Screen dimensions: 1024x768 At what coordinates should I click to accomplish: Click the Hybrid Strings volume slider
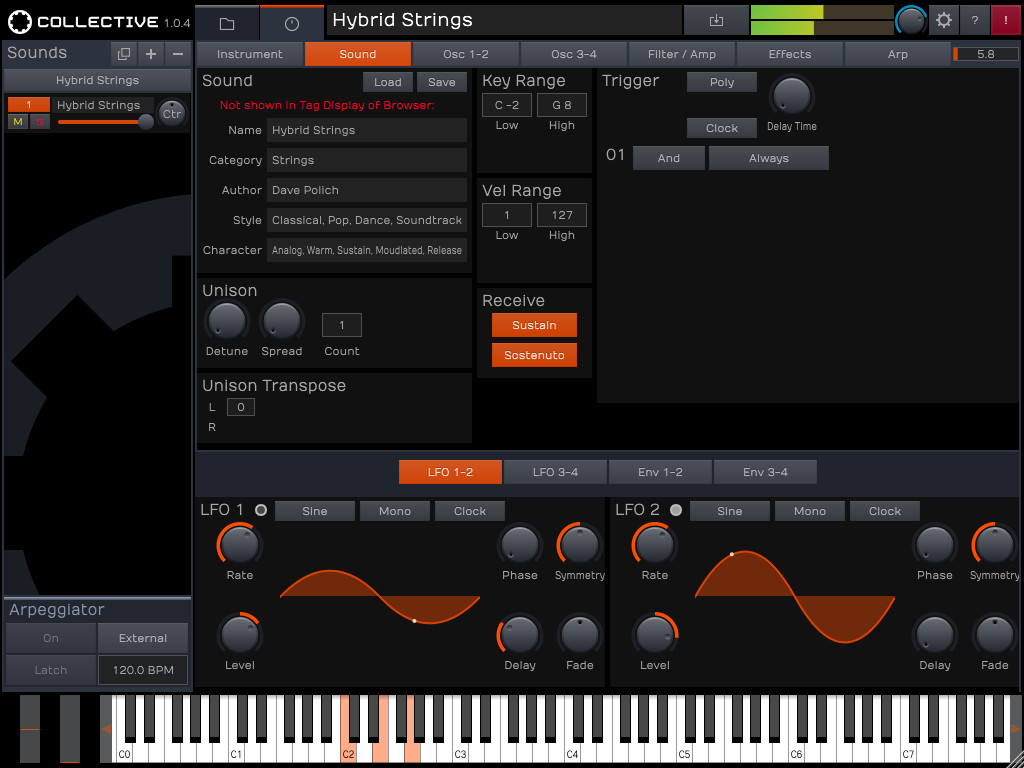pos(105,121)
